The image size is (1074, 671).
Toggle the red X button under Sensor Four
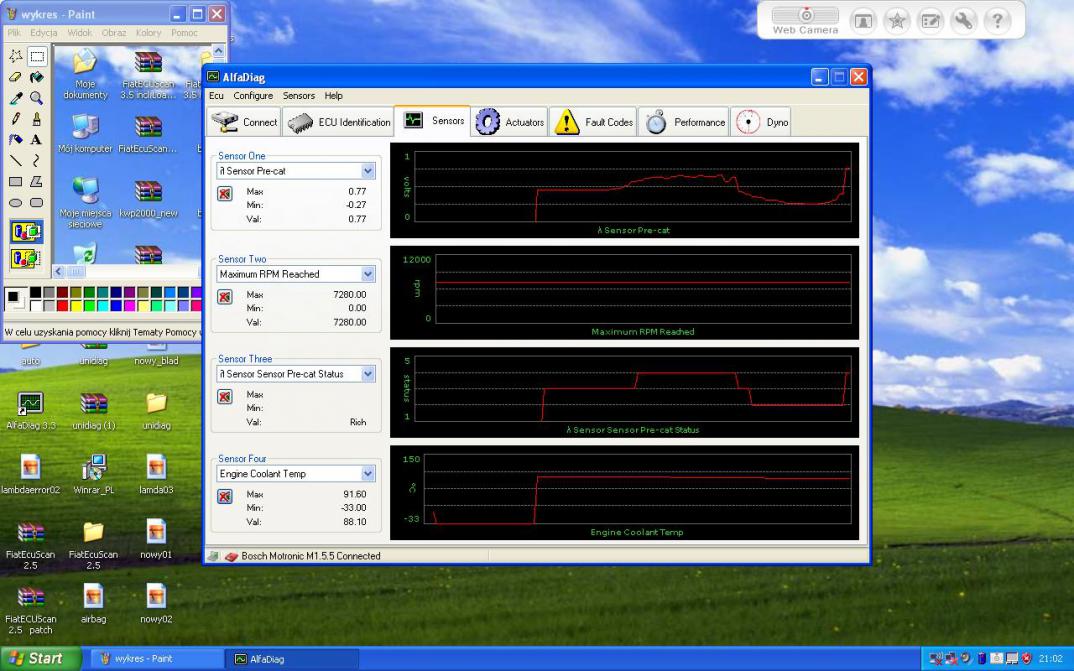click(225, 497)
